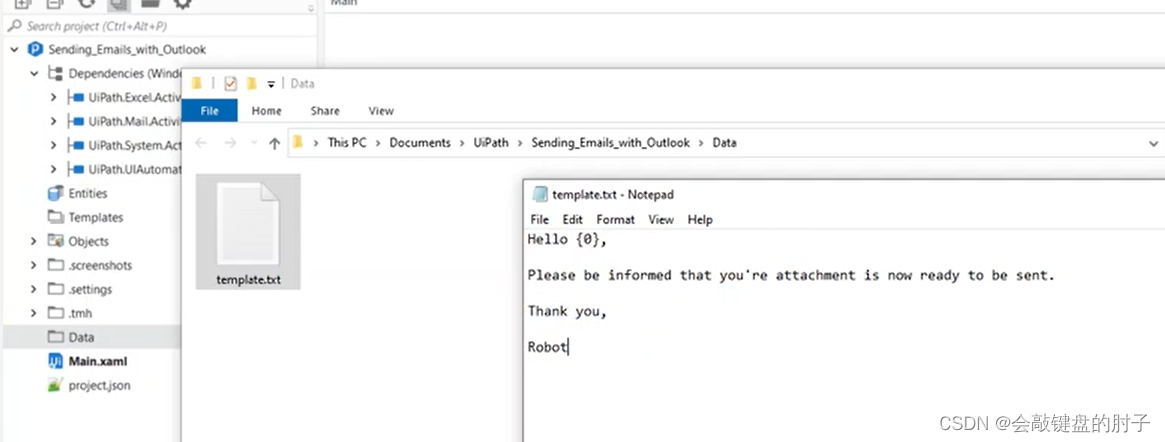1165x442 pixels.
Task: Navigate to This PC in the breadcrumb
Action: pos(347,143)
